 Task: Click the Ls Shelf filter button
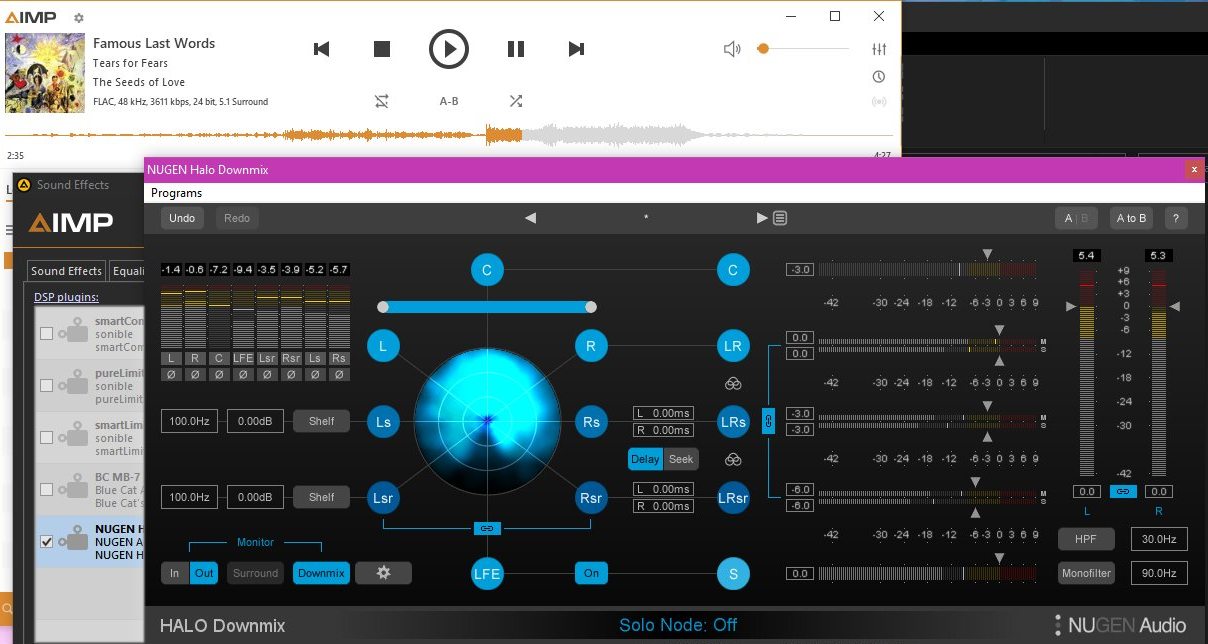321,421
